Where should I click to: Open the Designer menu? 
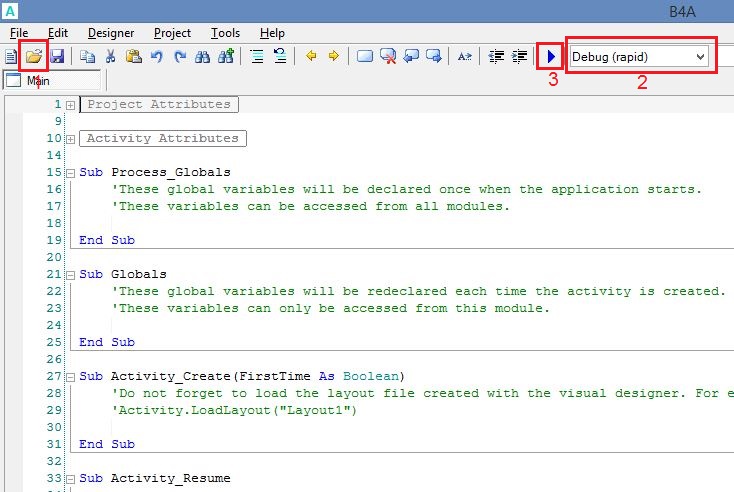pos(110,33)
